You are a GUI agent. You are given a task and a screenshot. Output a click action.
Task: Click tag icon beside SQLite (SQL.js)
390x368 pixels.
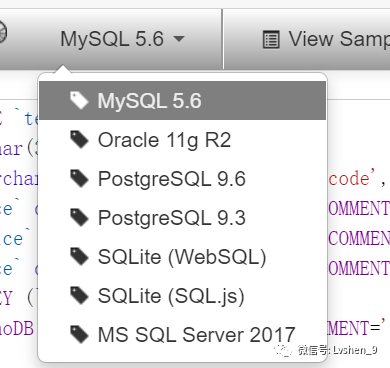point(79,296)
